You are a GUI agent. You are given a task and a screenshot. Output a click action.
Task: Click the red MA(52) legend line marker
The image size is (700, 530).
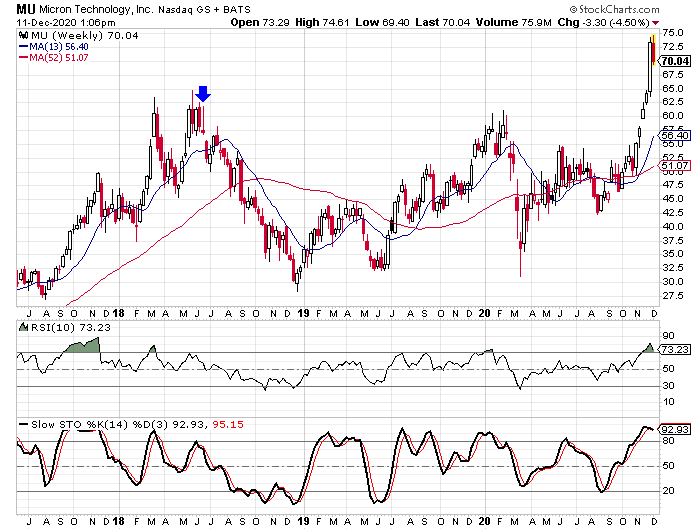click(21, 57)
